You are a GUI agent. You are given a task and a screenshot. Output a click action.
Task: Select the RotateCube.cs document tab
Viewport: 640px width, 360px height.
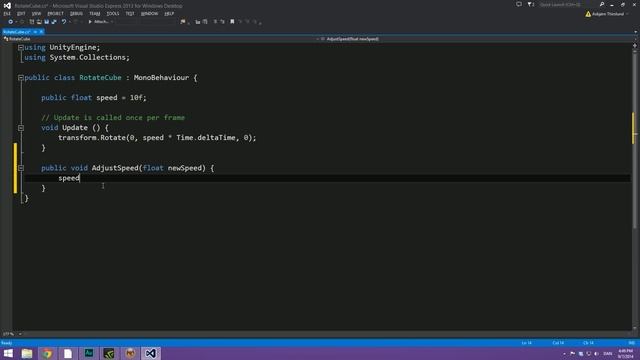point(17,32)
